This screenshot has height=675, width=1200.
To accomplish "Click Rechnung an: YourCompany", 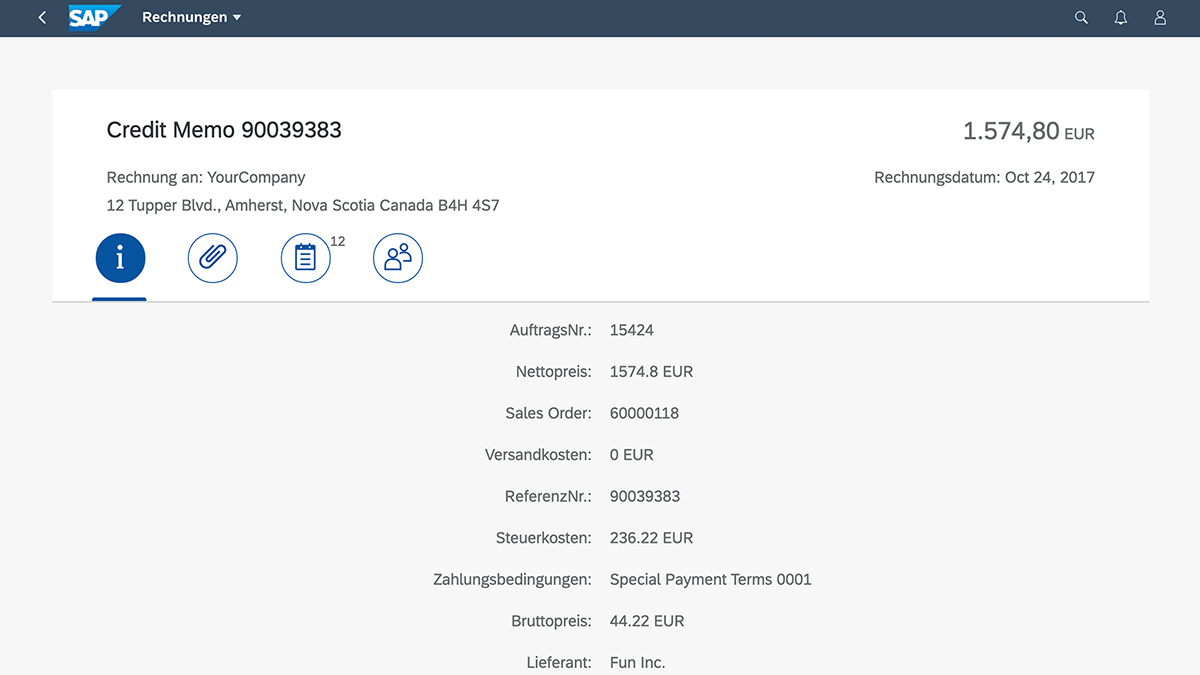I will click(206, 178).
